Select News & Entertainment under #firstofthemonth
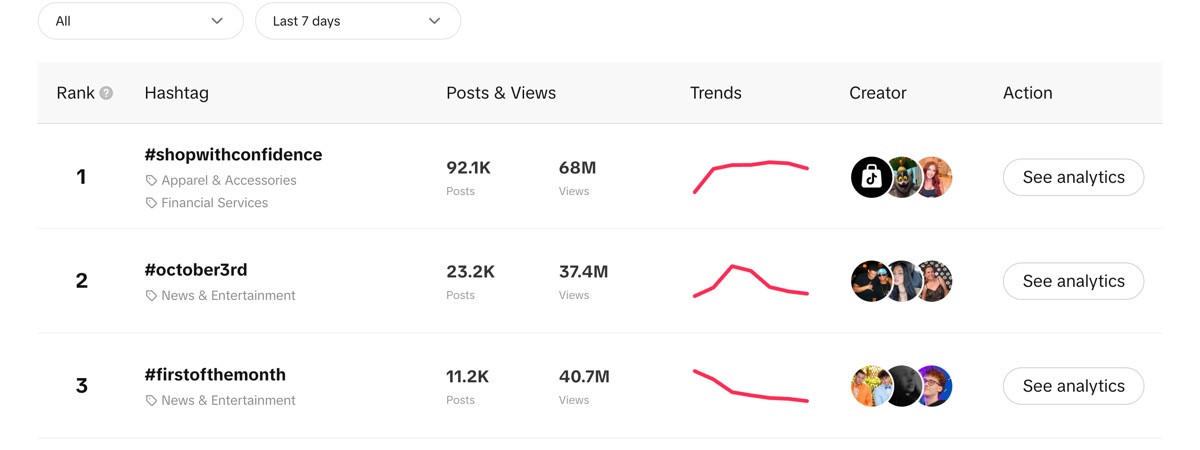Screen dimensions: 1200x450 pos(228,401)
